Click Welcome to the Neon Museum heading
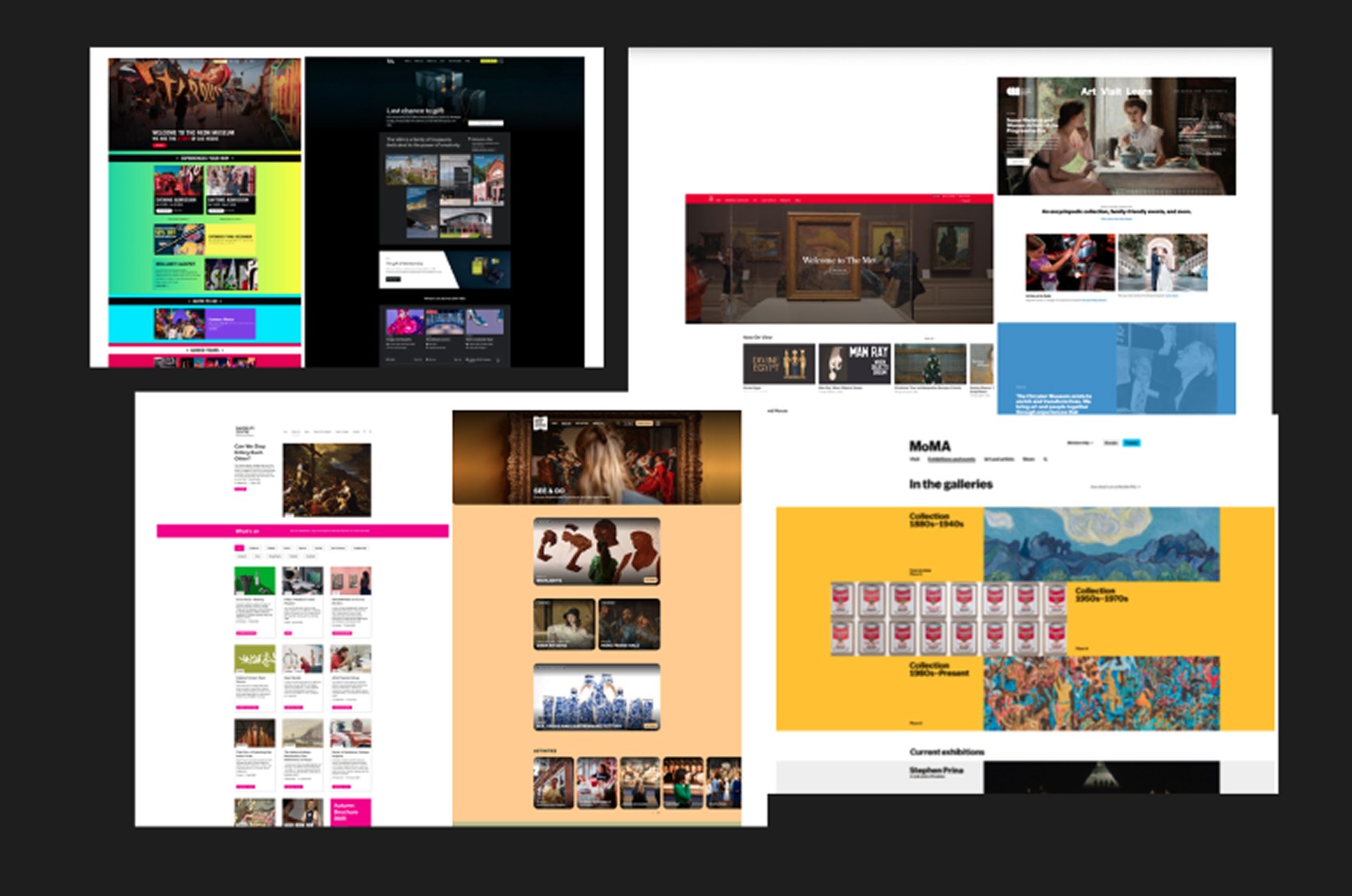The height and width of the screenshot is (896, 1352). 193,132
